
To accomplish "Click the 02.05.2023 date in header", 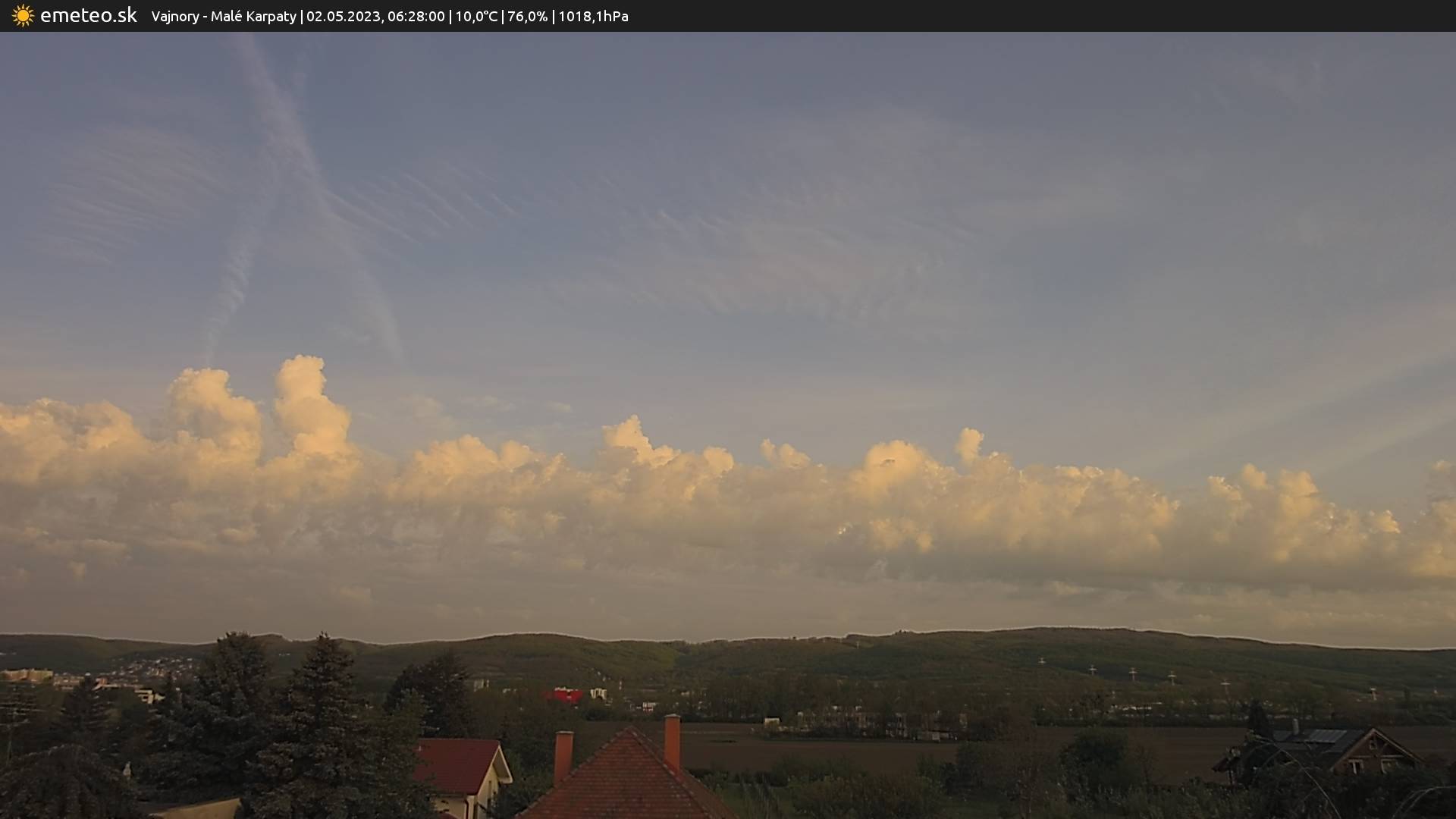I will (x=343, y=17).
